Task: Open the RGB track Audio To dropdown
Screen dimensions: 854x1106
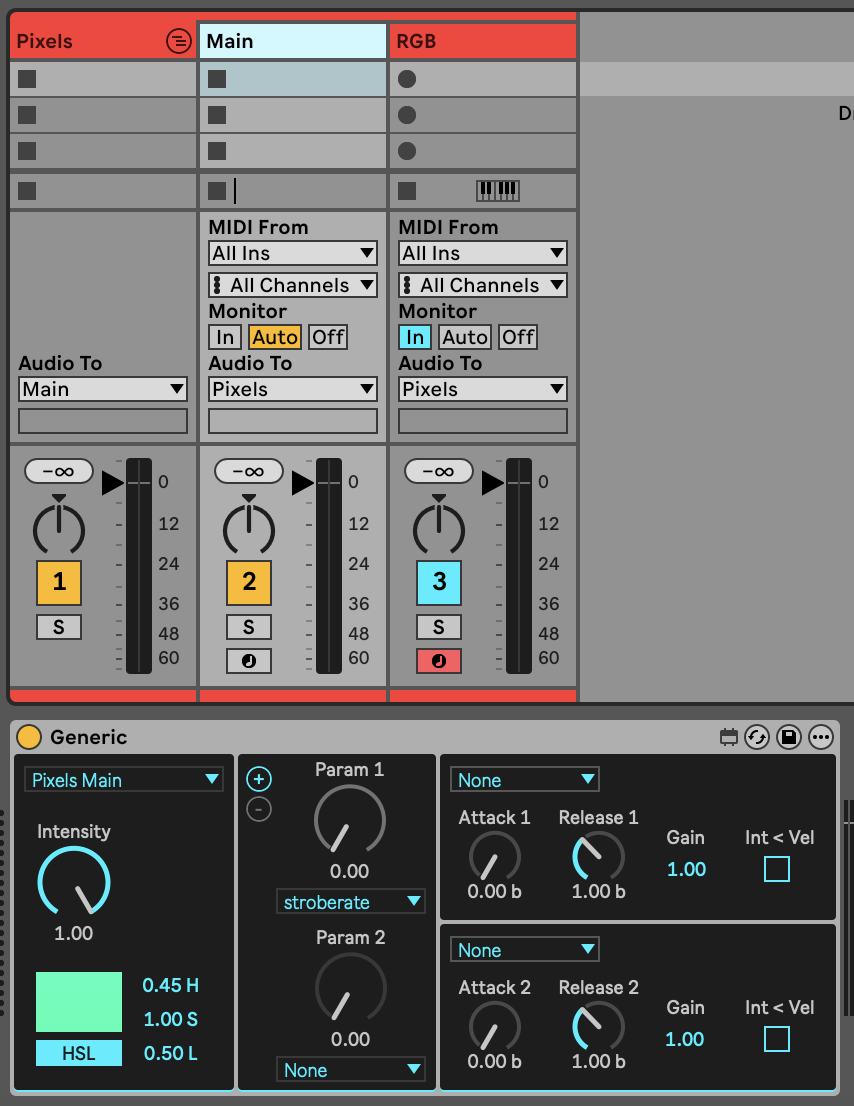Action: 483,389
